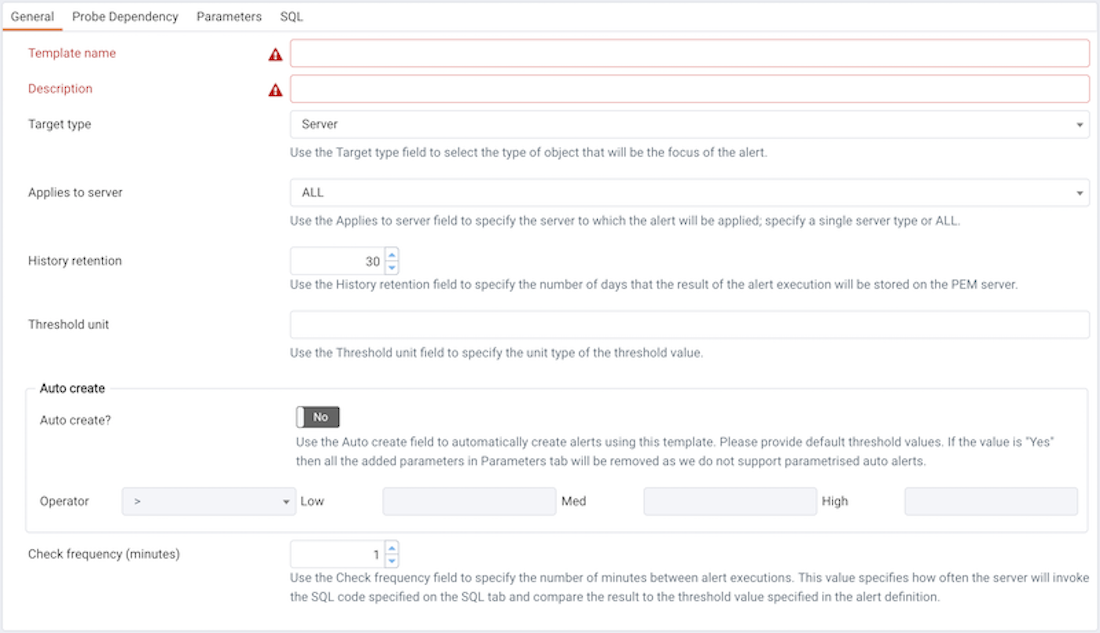Decrease History retention value
1100x633 pixels.
392,267
